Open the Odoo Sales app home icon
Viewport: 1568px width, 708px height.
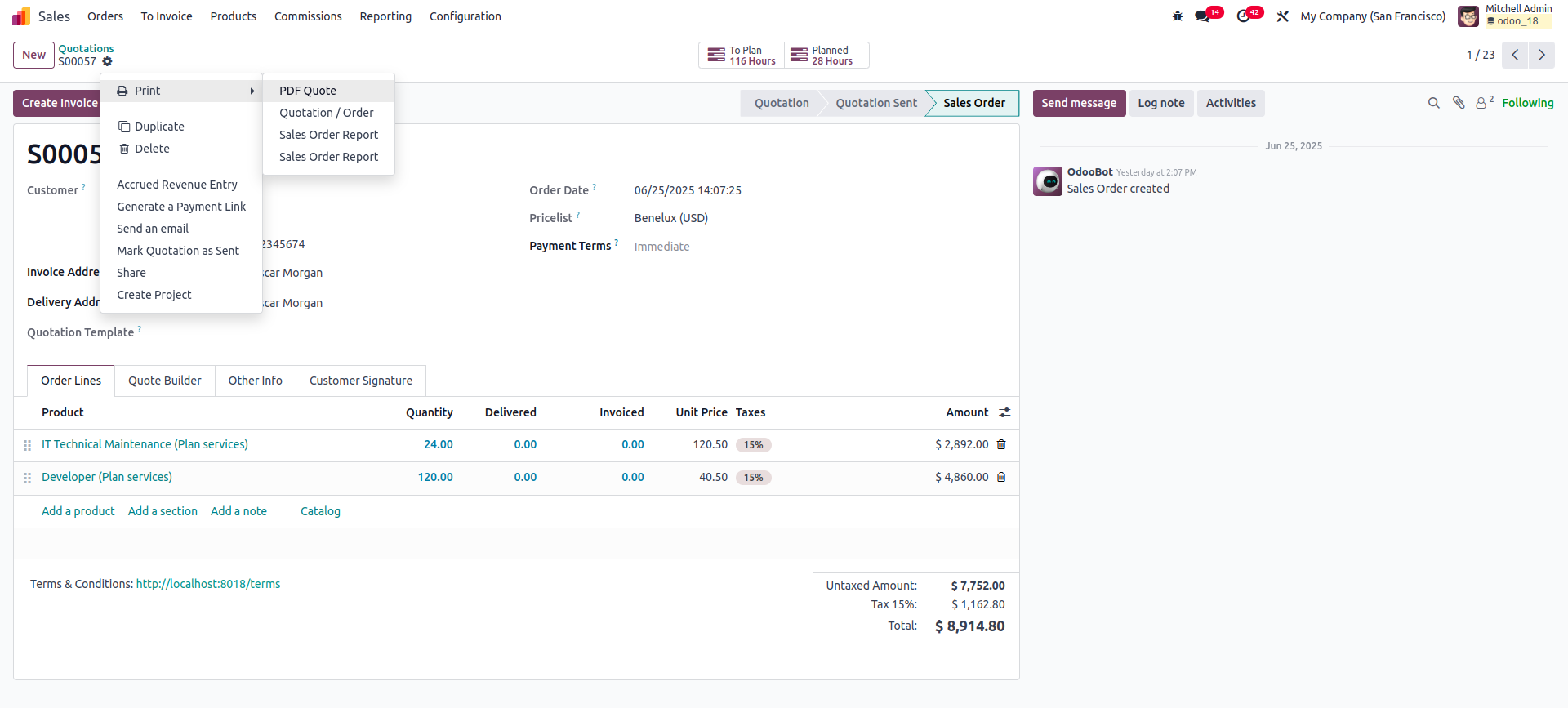(x=21, y=16)
